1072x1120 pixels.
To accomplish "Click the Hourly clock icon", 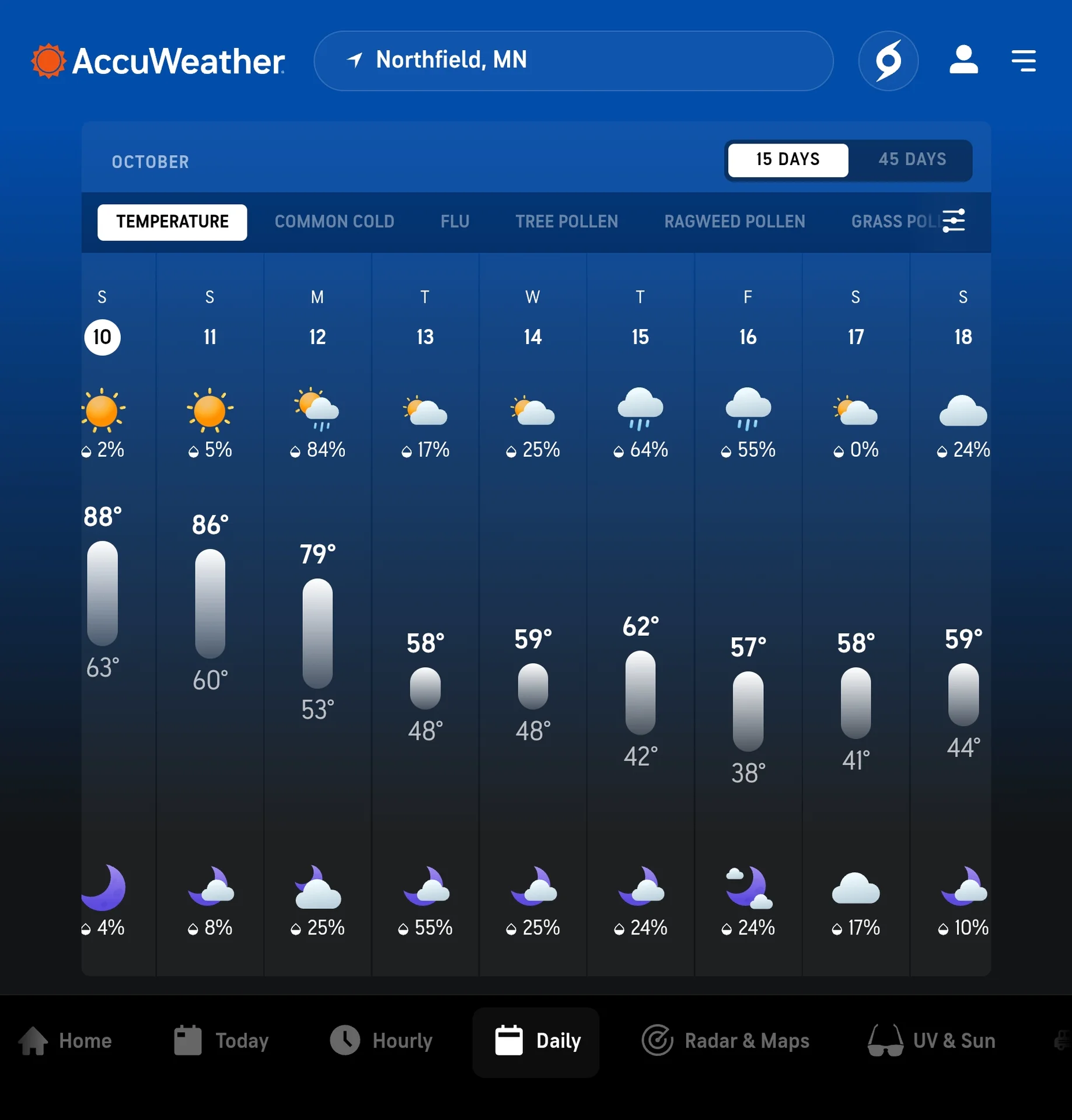I will [345, 1040].
